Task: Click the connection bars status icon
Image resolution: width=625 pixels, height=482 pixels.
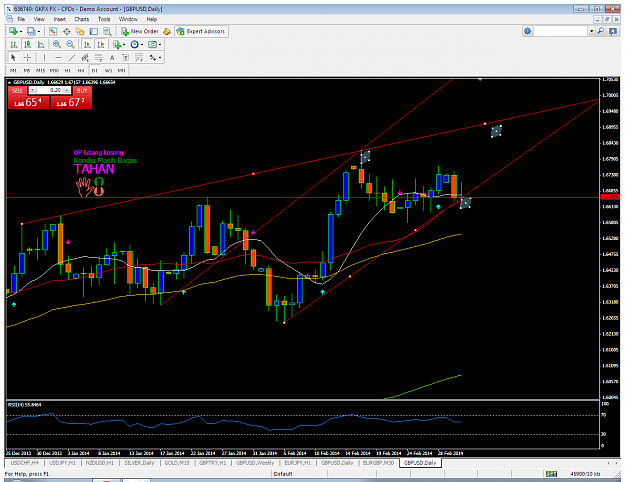Action: [x=552, y=474]
